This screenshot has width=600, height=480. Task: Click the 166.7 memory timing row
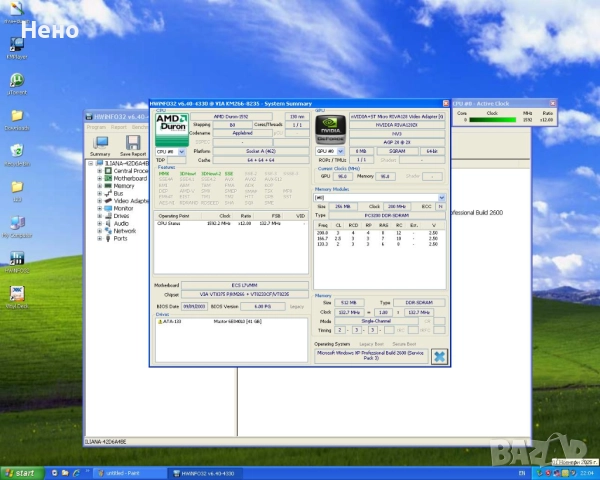pyautogui.click(x=378, y=238)
